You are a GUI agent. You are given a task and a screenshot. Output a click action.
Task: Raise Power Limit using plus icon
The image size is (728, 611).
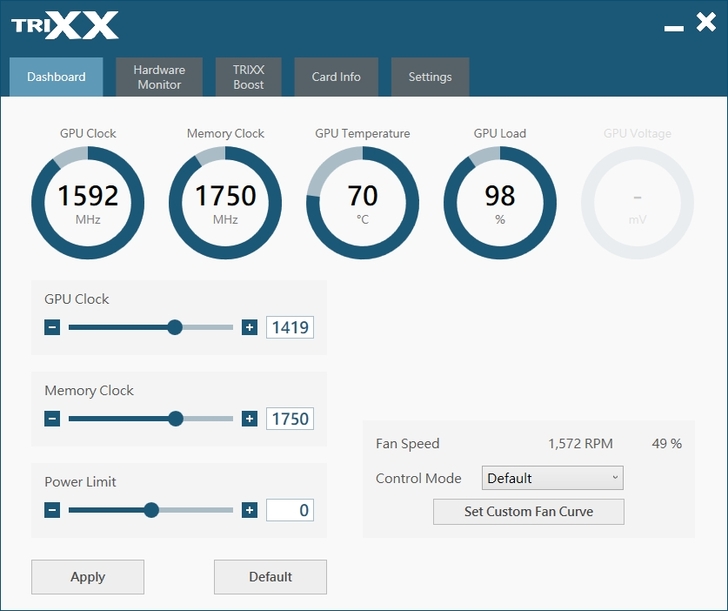point(250,510)
